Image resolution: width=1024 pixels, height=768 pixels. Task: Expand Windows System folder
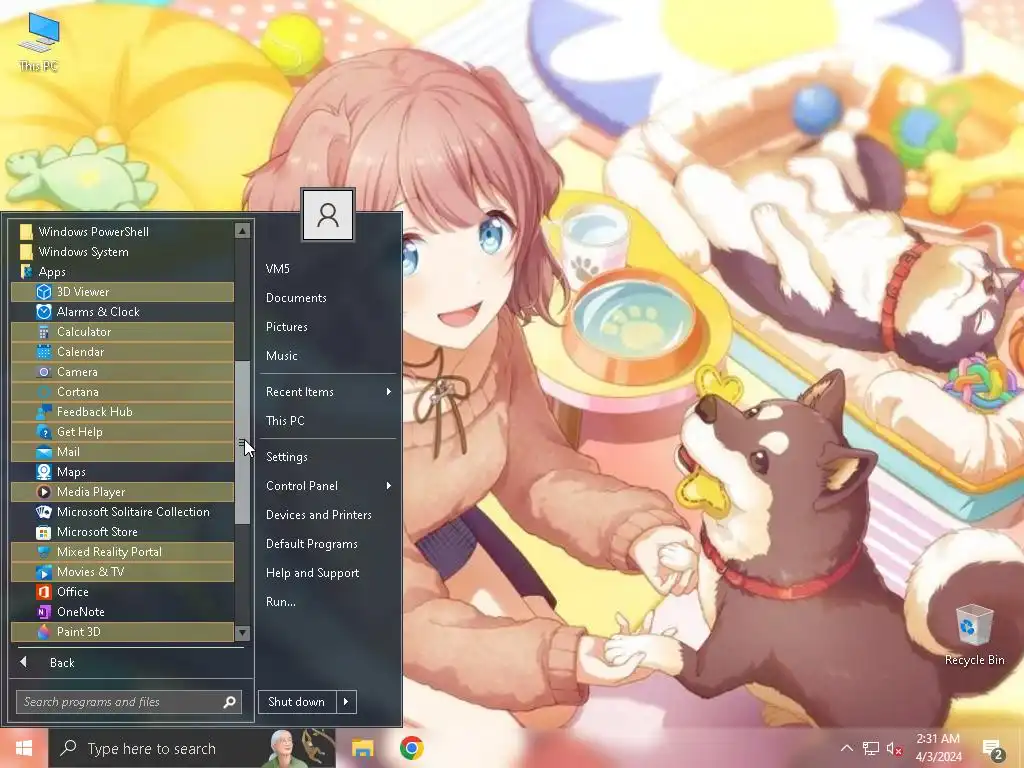[x=123, y=252]
